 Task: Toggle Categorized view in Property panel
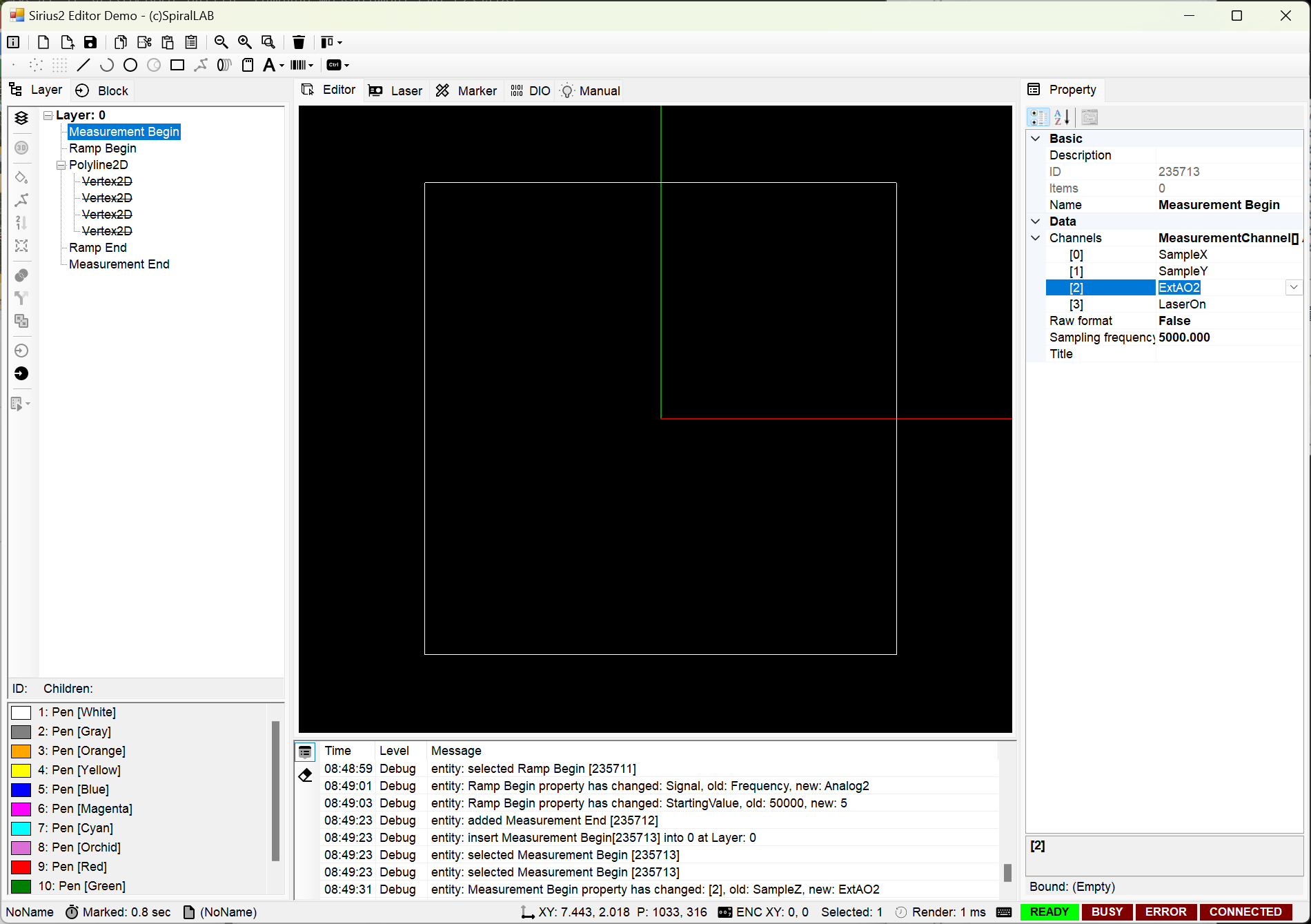[x=1038, y=117]
